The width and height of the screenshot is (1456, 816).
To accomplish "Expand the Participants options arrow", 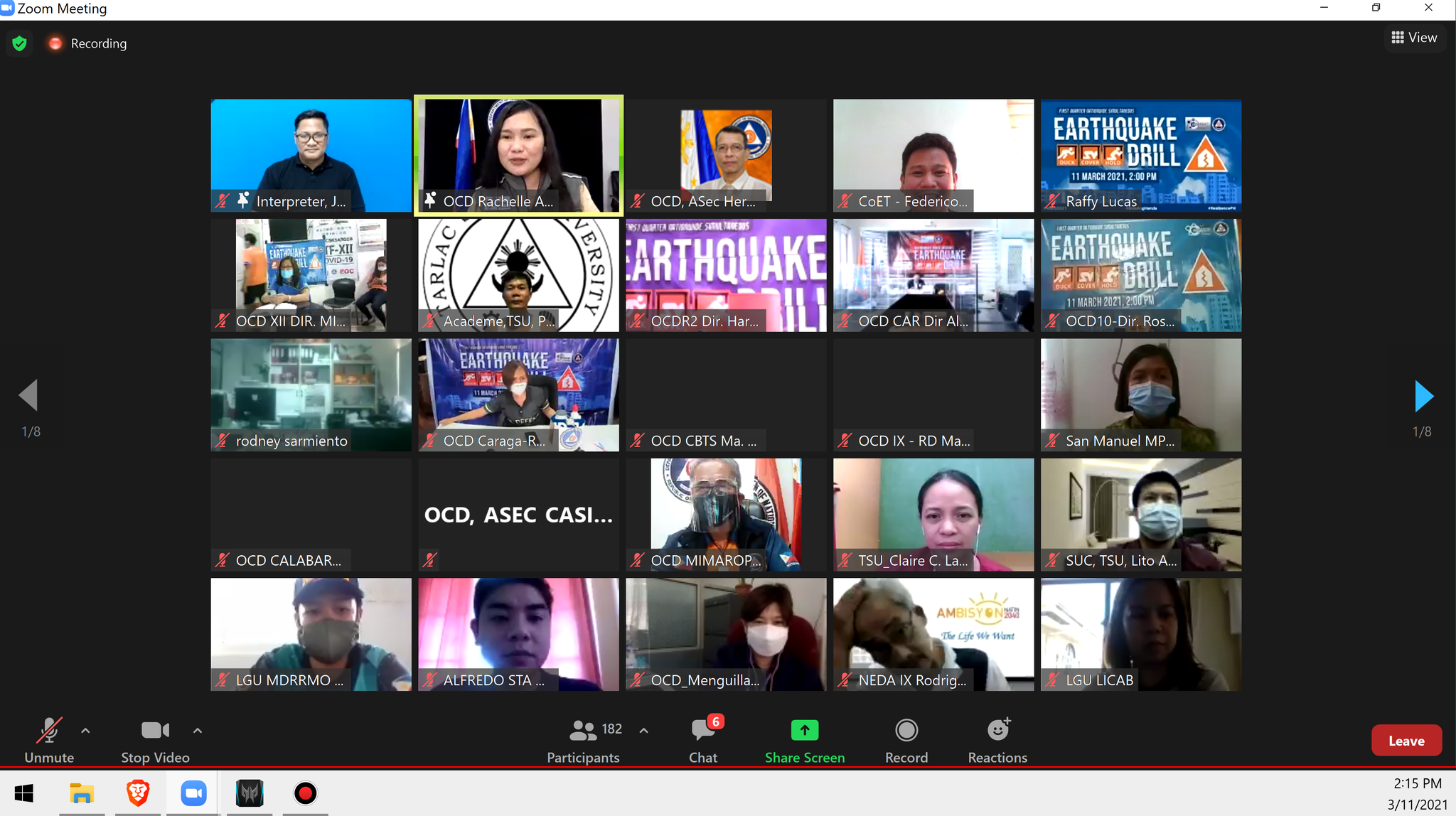I will click(x=643, y=730).
